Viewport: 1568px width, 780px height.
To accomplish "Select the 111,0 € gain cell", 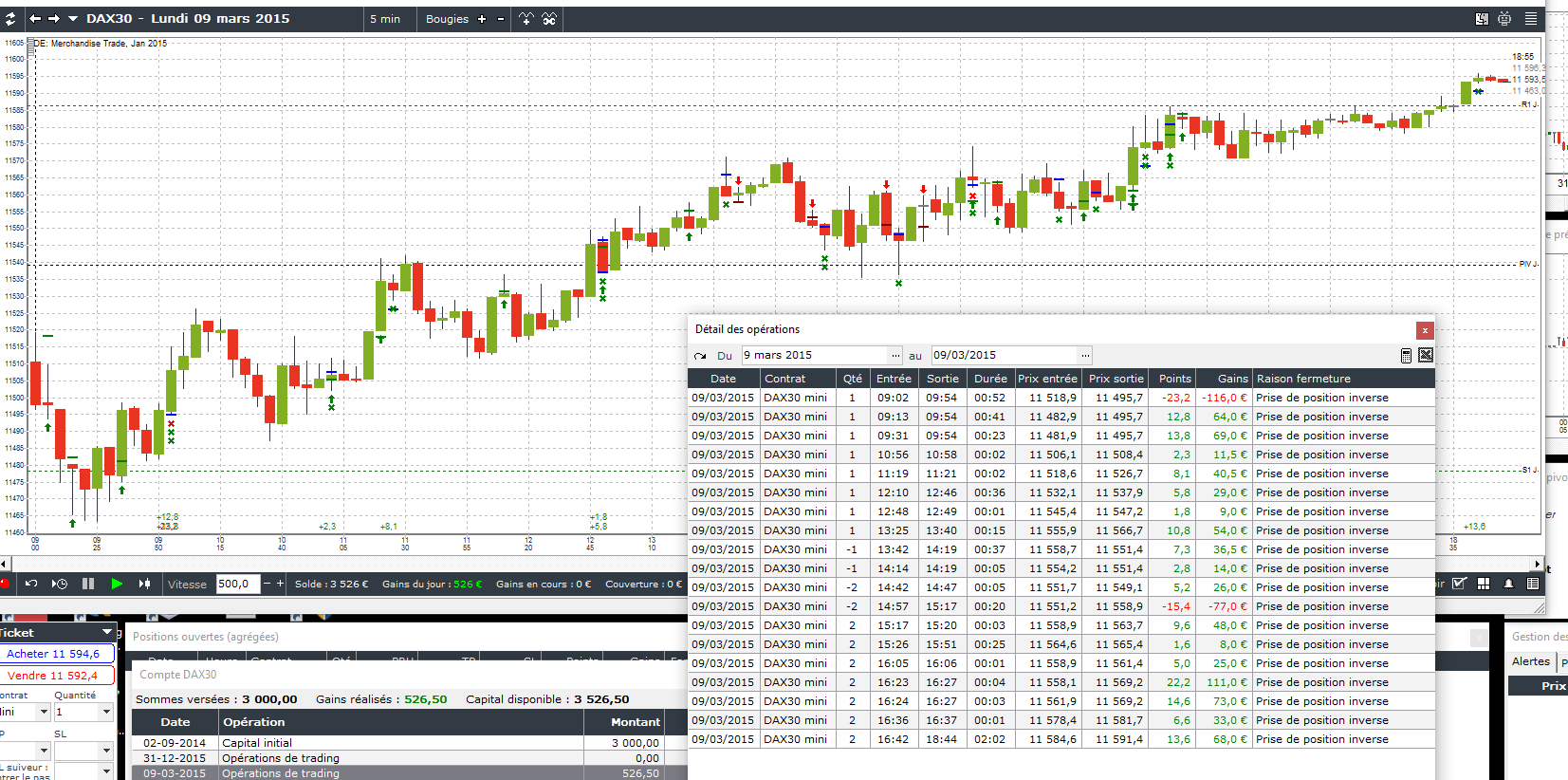I will [1225, 682].
